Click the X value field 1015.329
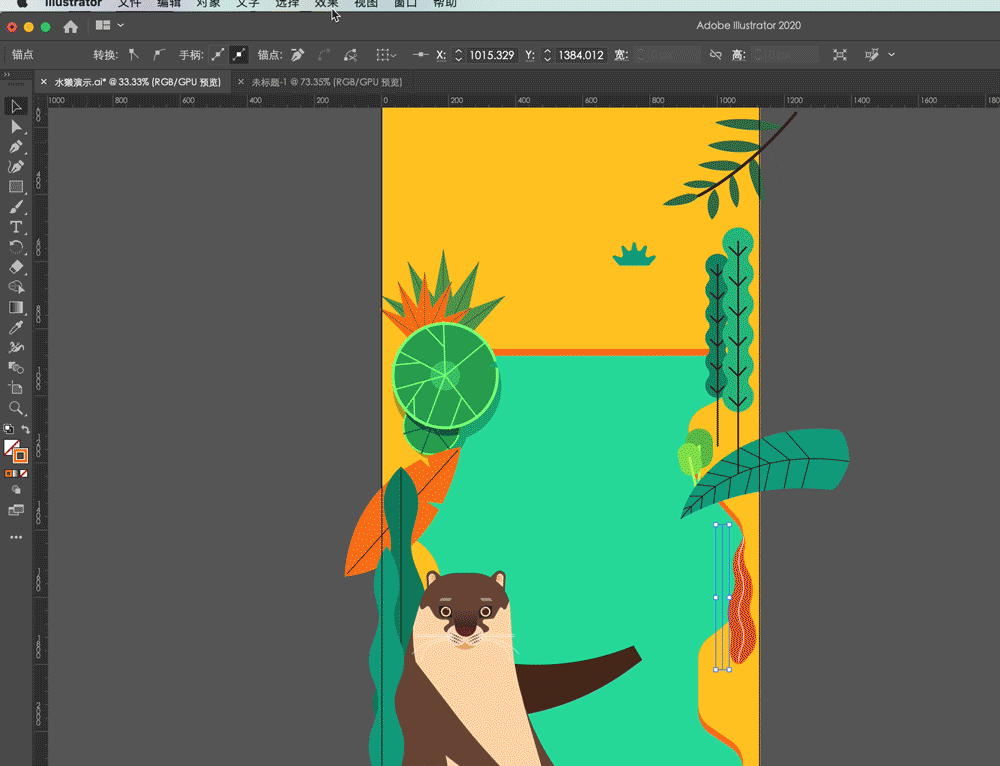 [x=492, y=55]
